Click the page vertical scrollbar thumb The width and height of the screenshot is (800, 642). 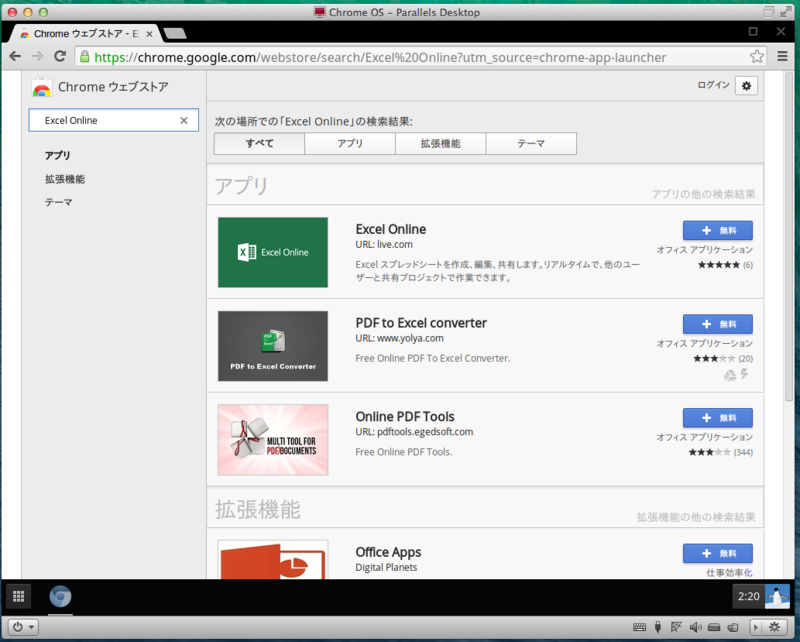(x=788, y=236)
